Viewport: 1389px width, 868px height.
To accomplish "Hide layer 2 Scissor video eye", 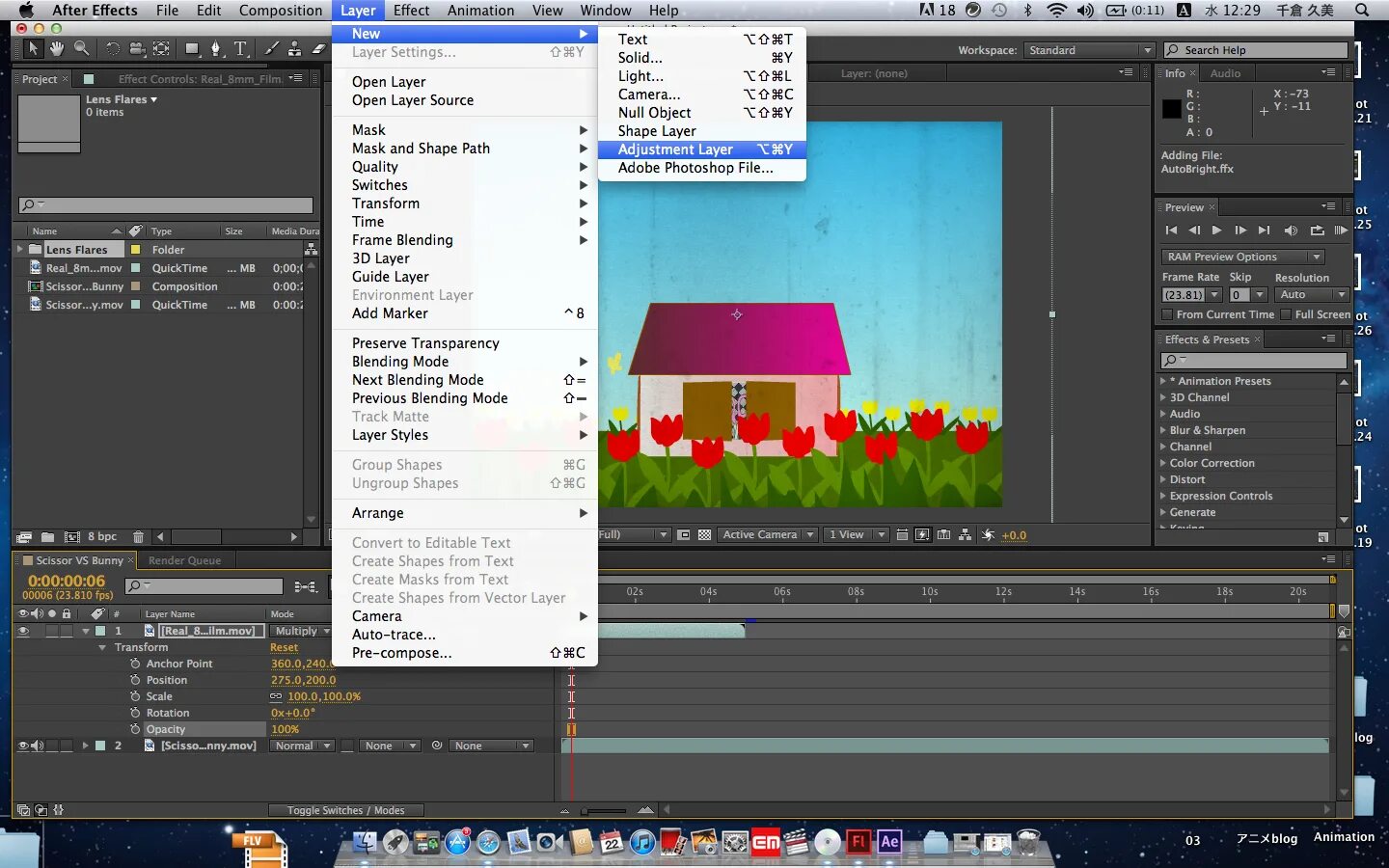I will click(23, 746).
